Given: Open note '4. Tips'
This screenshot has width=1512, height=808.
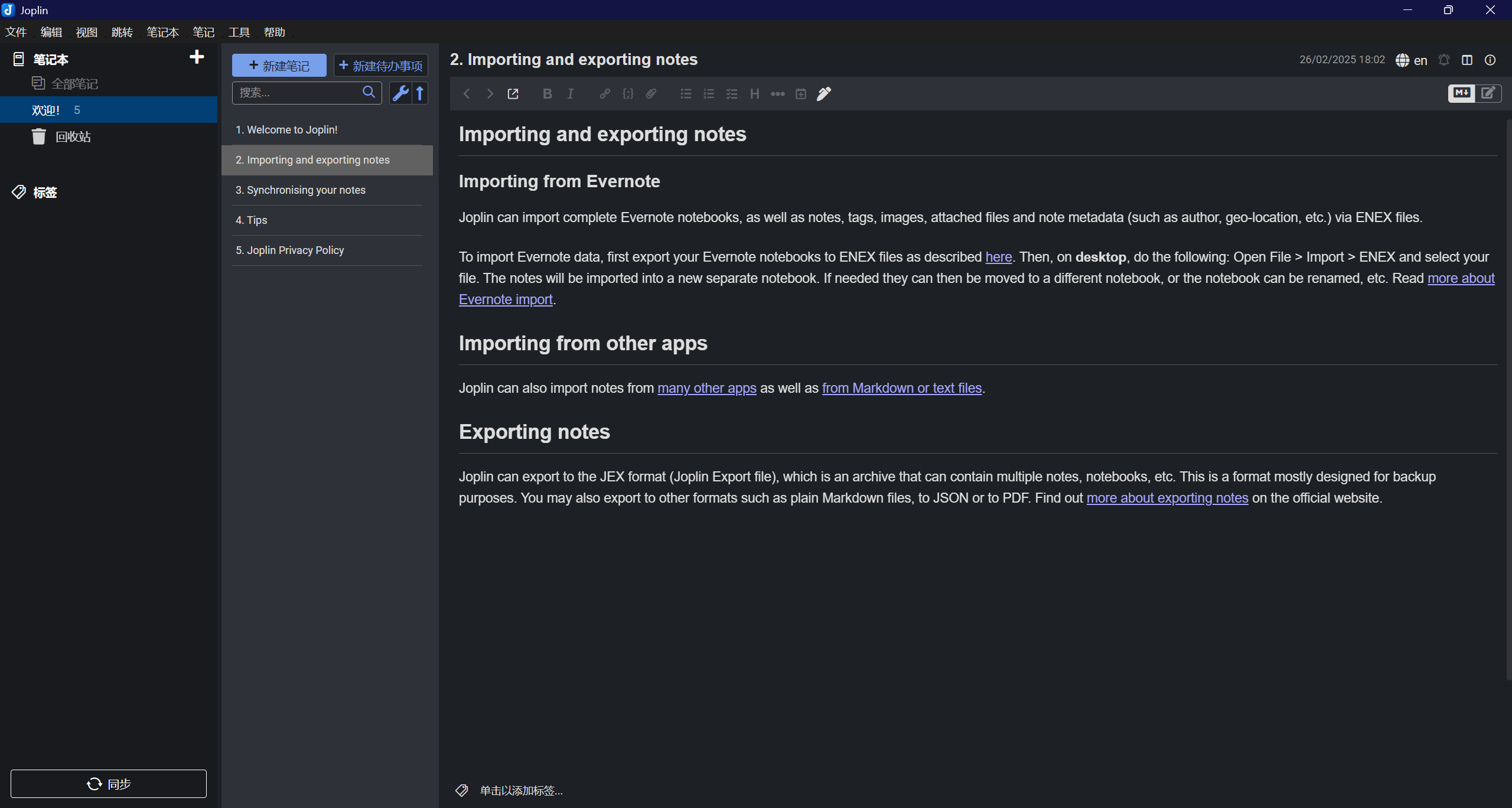Looking at the screenshot, I should 327,220.
